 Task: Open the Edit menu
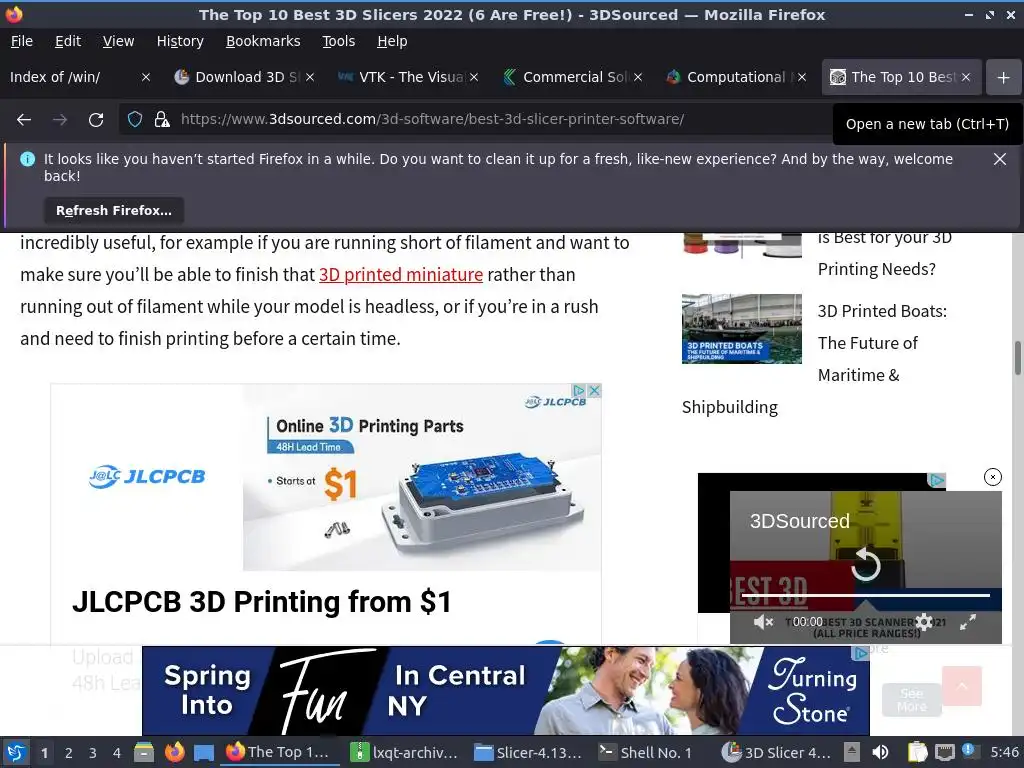68,41
